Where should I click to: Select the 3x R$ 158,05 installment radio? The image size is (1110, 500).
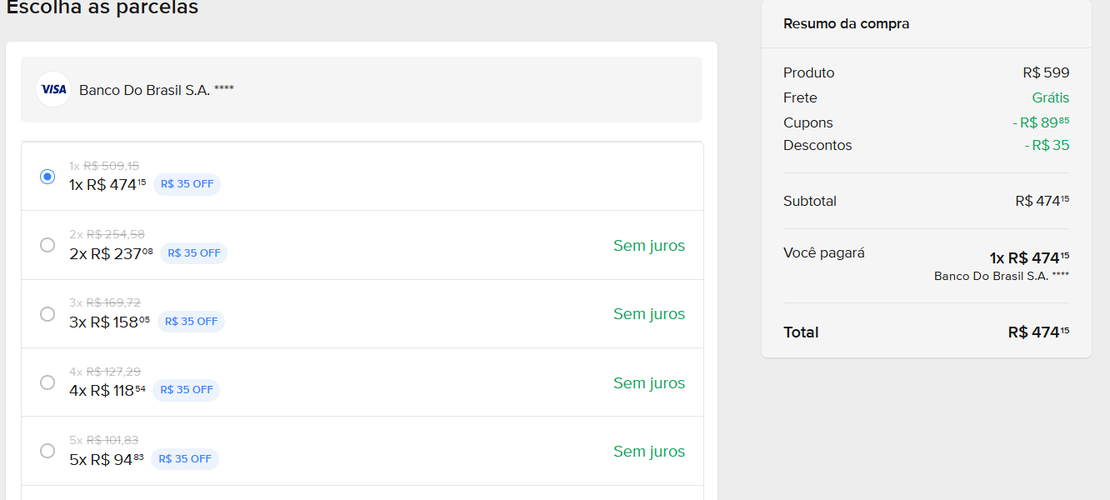coord(47,314)
